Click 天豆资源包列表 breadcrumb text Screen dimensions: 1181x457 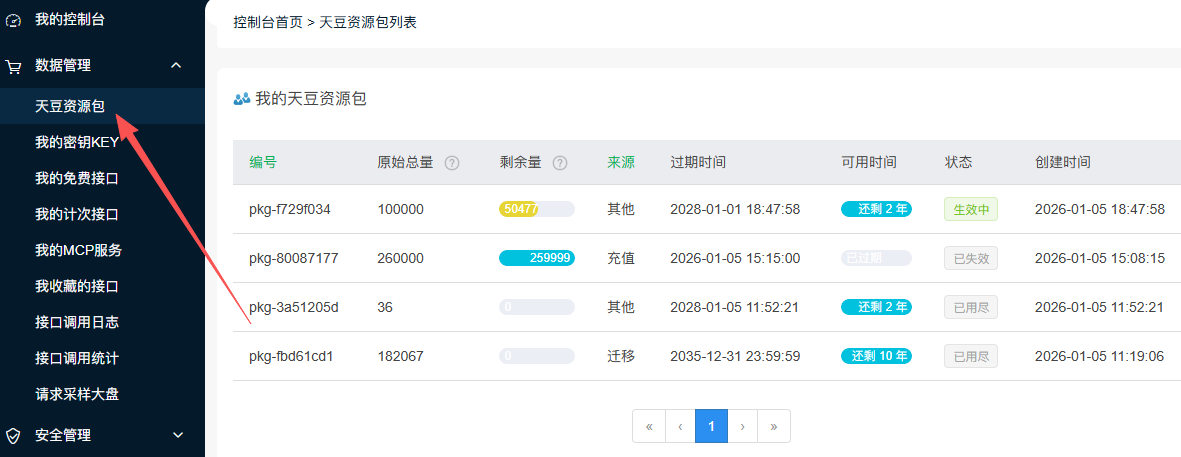pos(368,23)
